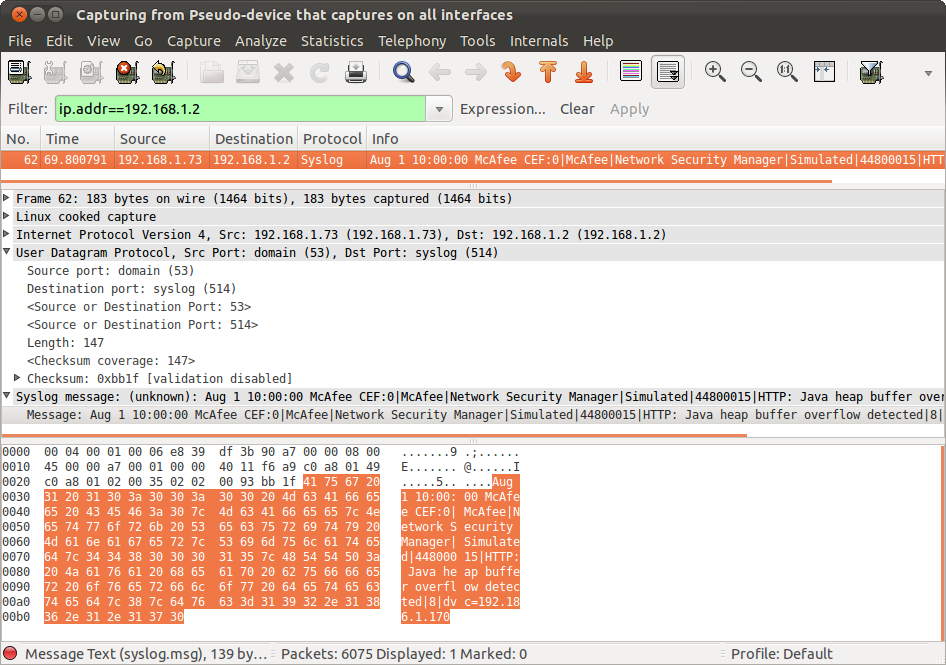Screen dimensions: 946x665
Task: Print packets with the printer icon
Action: tap(356, 72)
